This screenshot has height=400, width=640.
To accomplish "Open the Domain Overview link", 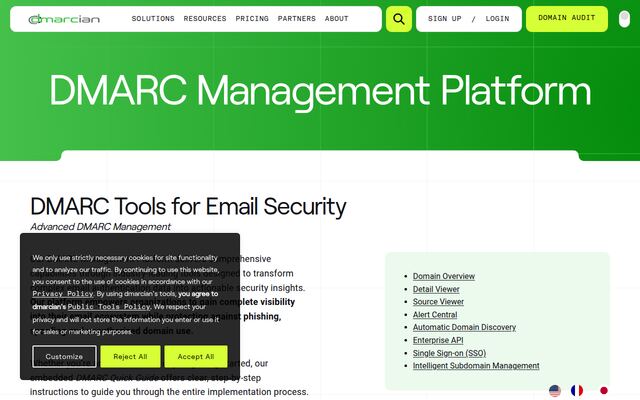I will coord(444,276).
